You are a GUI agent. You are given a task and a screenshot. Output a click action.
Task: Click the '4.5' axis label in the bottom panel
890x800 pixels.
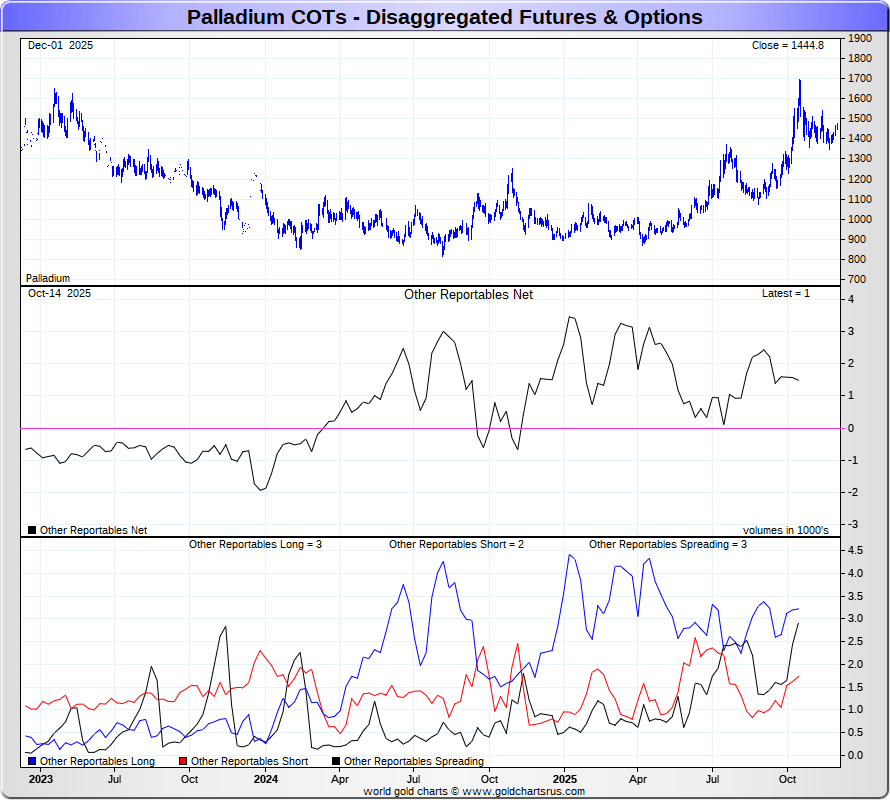(855, 550)
